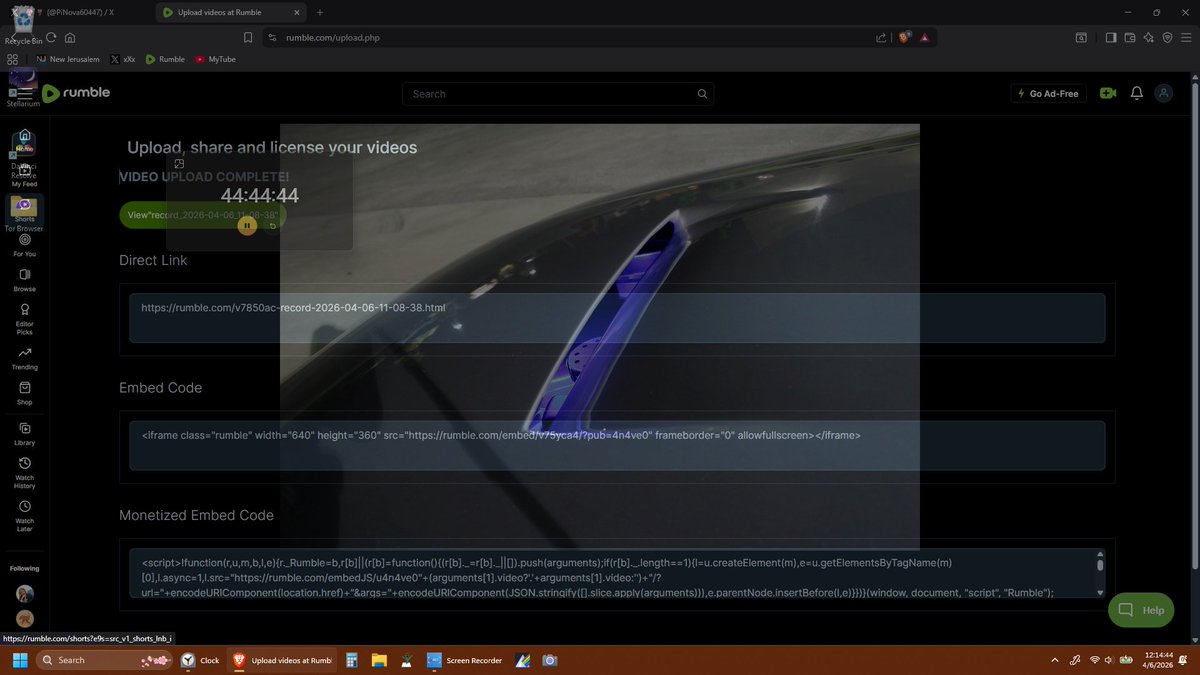This screenshot has height=675, width=1200.
Task: Select the Upload videos at Rumble tab
Action: [229, 12]
